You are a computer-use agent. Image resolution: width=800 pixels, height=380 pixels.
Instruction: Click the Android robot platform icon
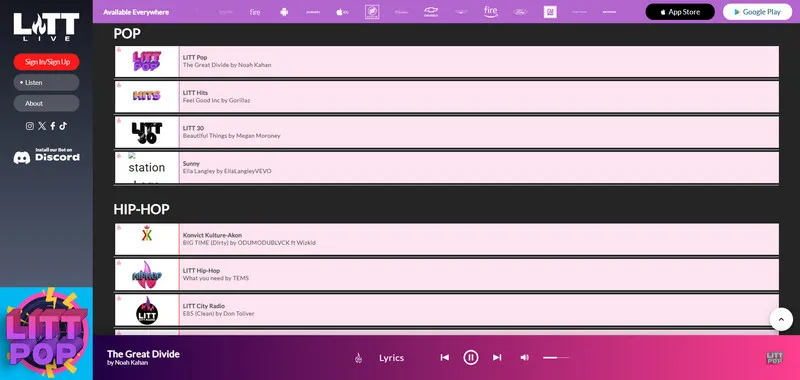(284, 12)
